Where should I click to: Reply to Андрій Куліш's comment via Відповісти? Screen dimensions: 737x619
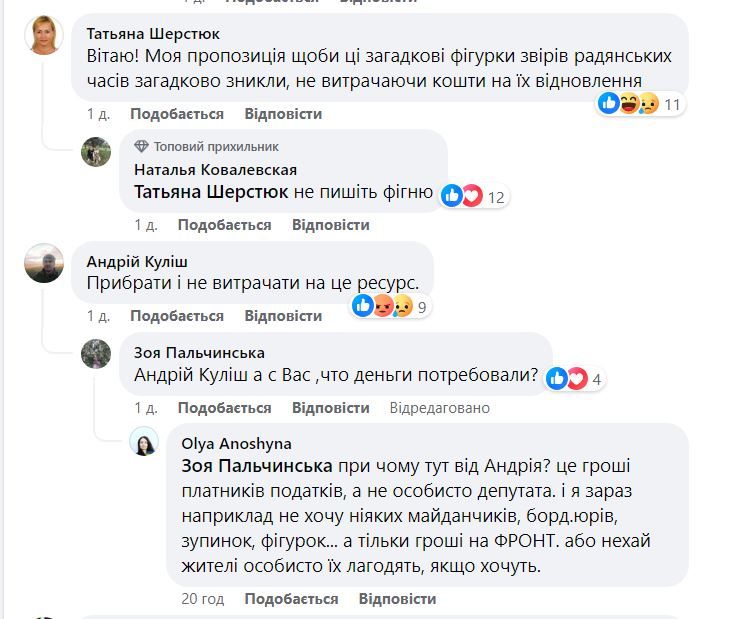tap(283, 316)
